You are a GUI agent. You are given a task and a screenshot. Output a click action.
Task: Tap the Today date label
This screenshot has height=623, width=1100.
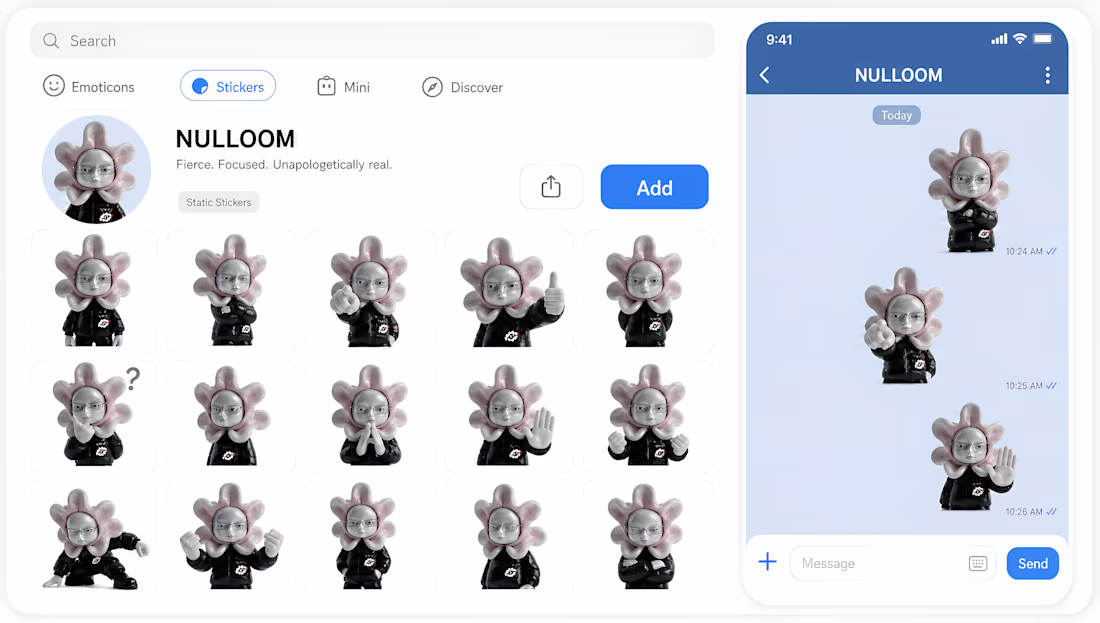[x=896, y=115]
